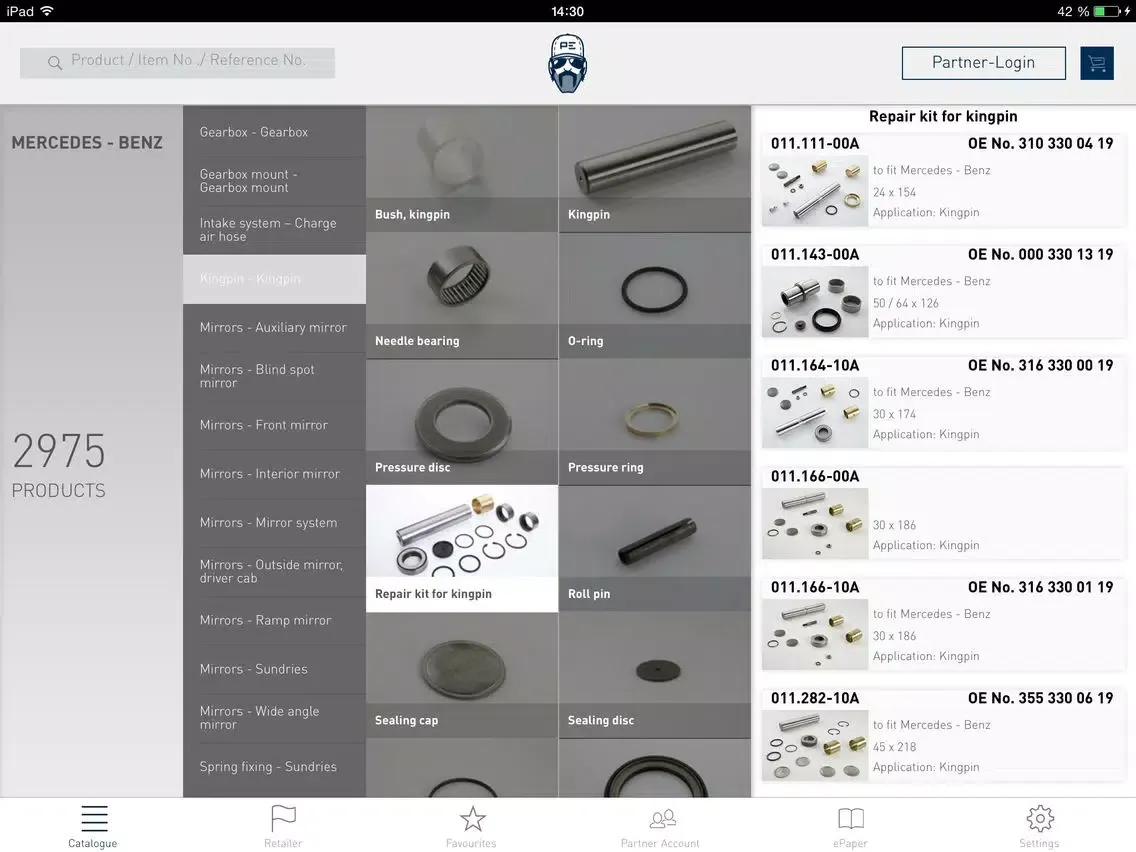The height and width of the screenshot is (852, 1136).
Task: Click the 30 x 174 dimension text
Action: coord(894,414)
